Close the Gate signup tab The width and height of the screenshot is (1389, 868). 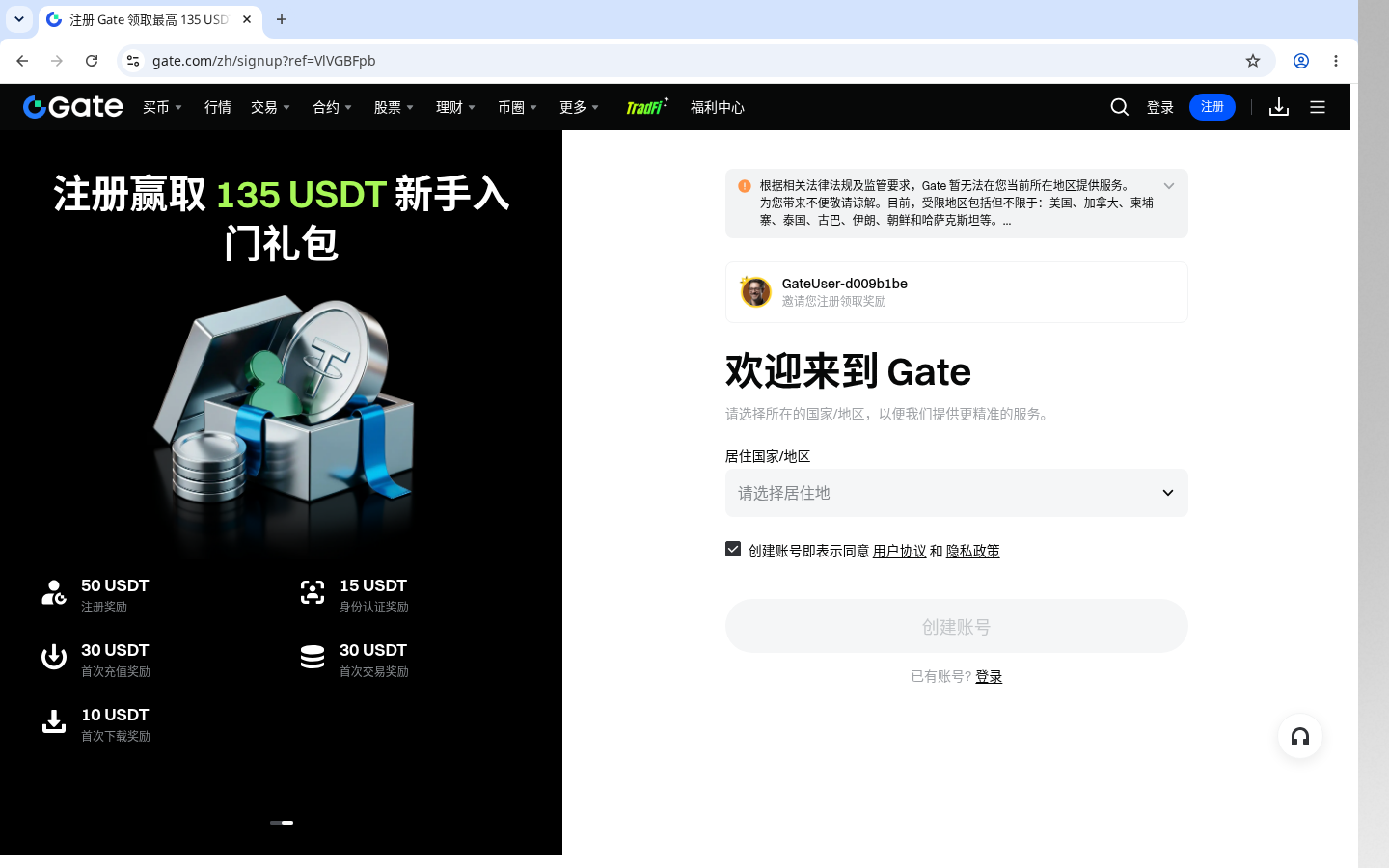(x=247, y=19)
